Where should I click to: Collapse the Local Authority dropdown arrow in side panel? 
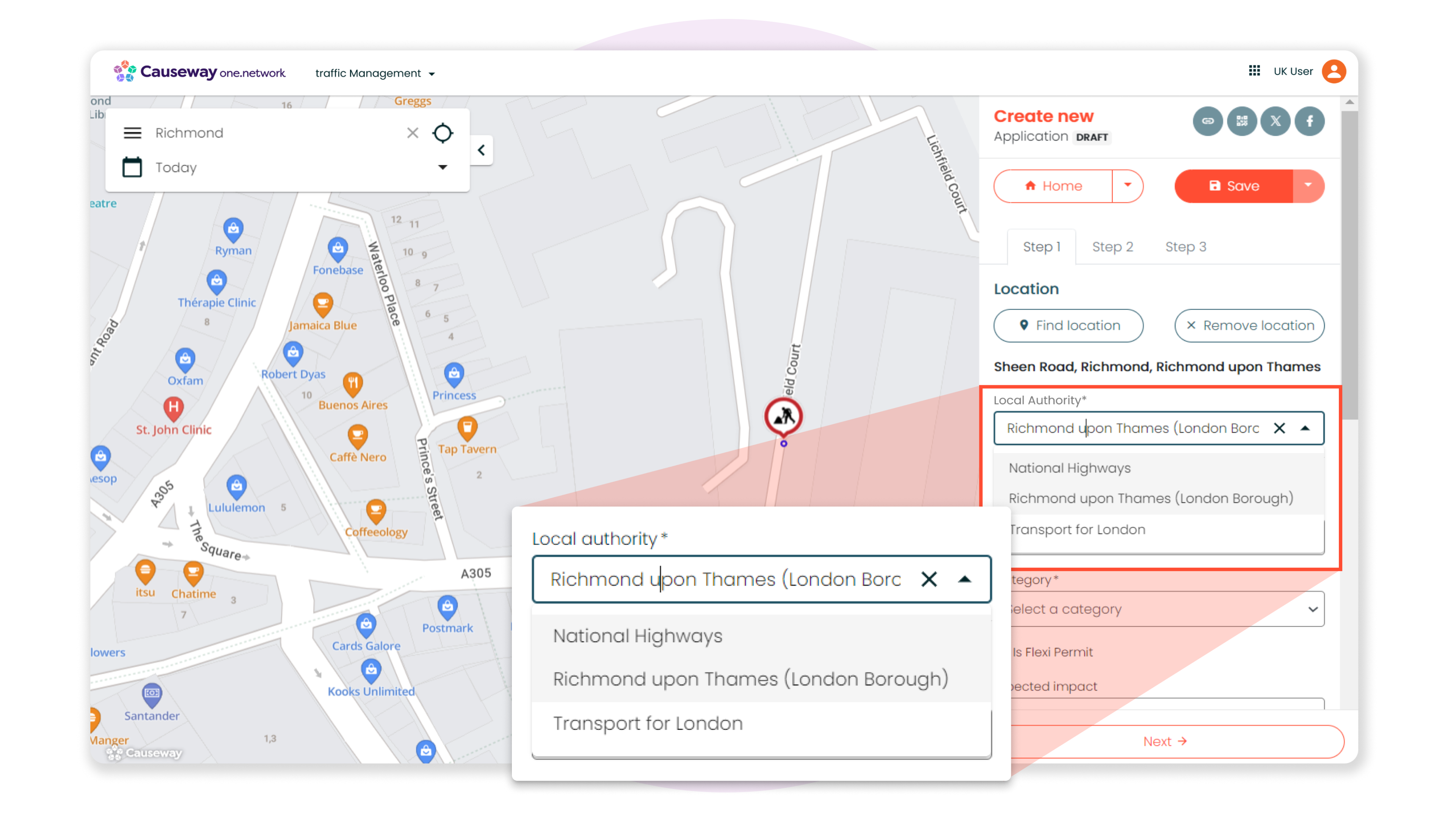[x=1304, y=428]
